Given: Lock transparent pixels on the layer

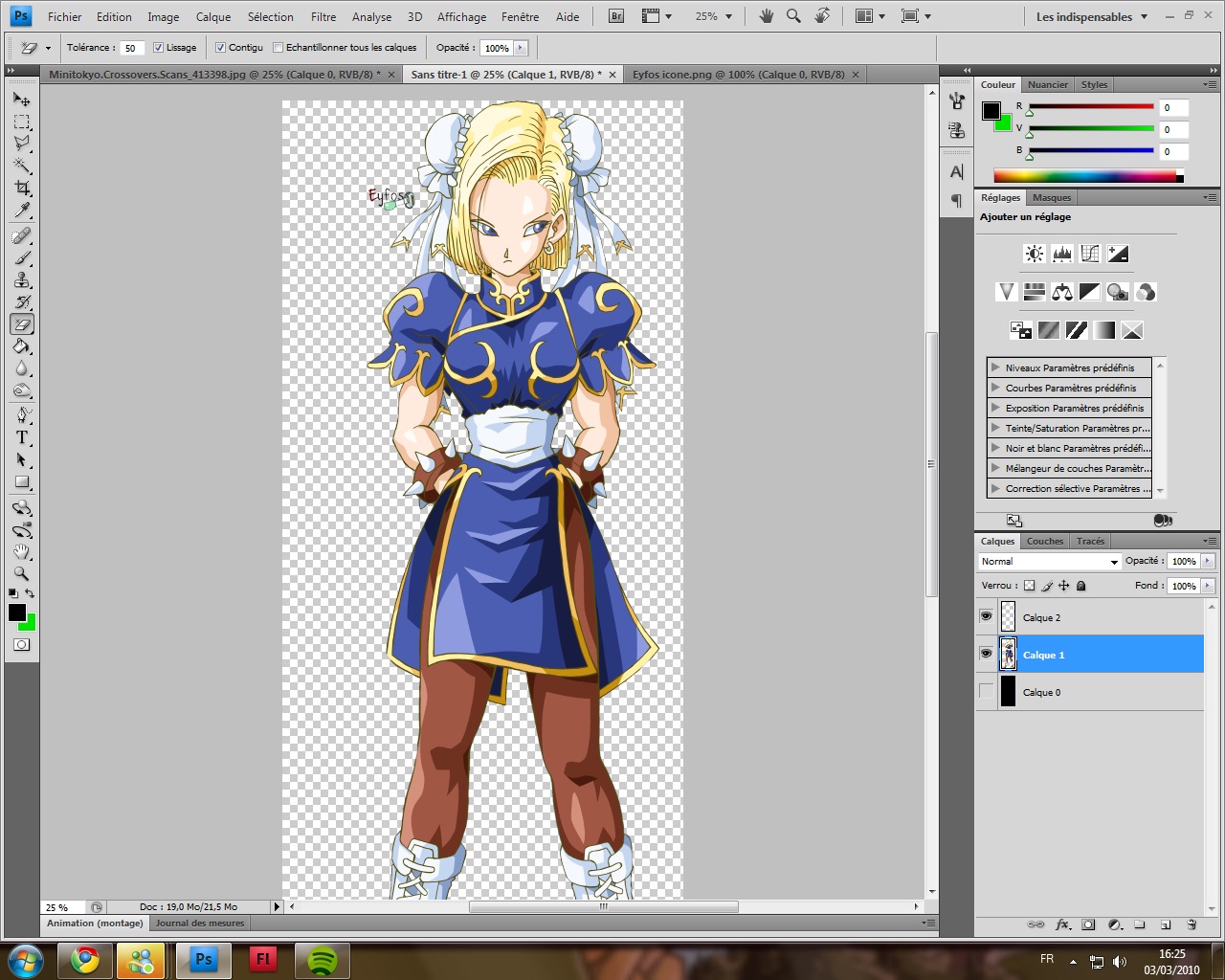Looking at the screenshot, I should (1029, 586).
